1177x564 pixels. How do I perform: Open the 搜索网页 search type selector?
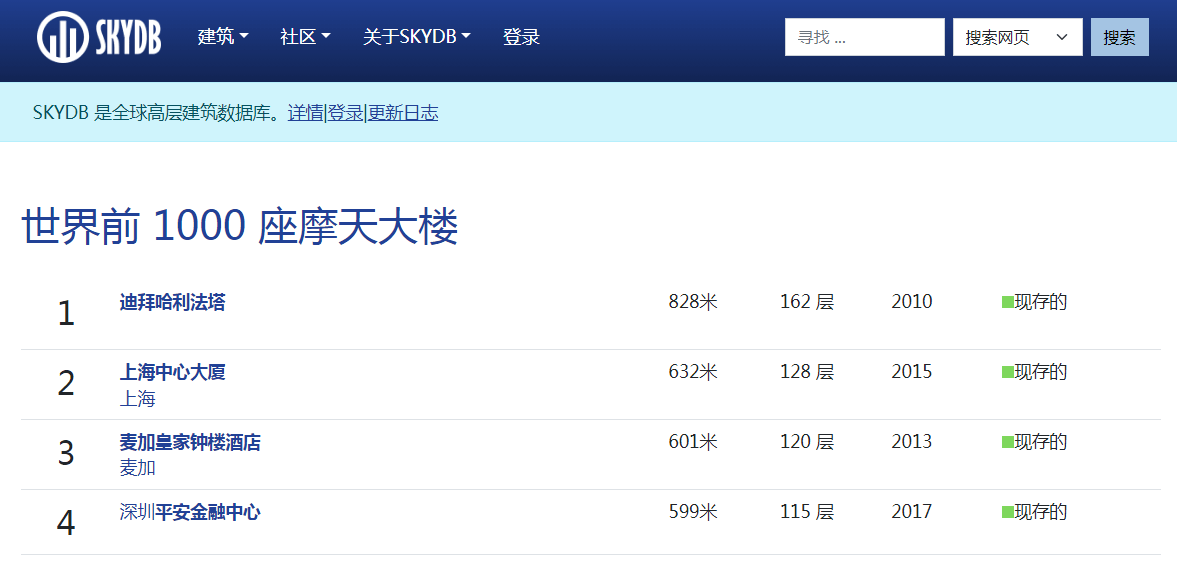coord(1017,37)
